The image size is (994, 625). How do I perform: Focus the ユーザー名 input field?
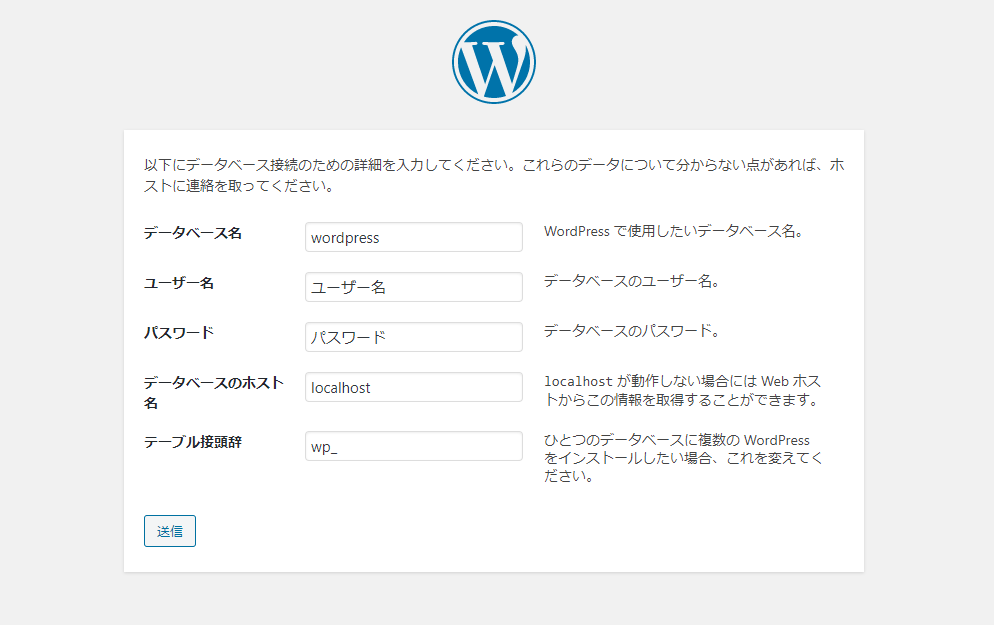[x=414, y=287]
